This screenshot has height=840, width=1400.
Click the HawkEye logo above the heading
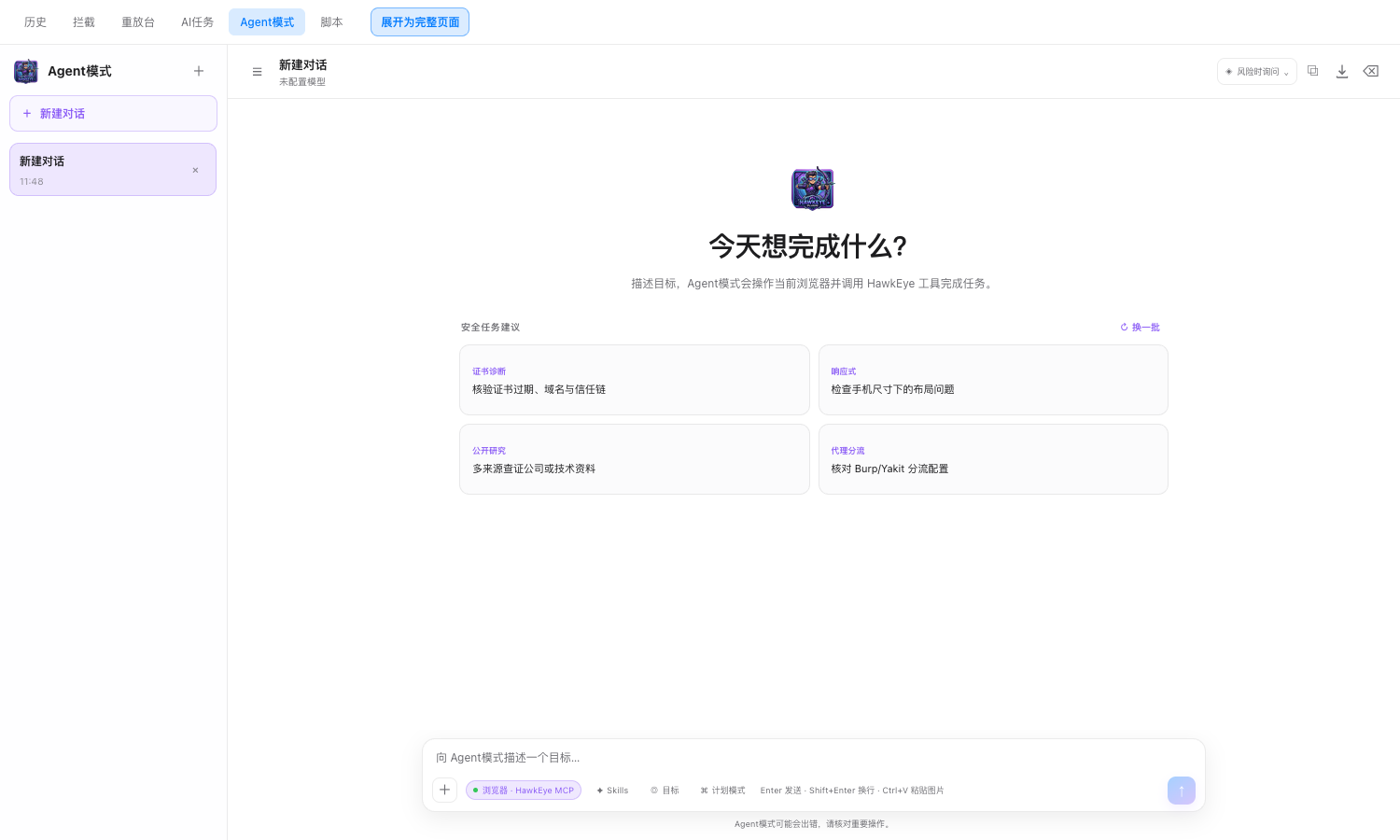point(813,189)
